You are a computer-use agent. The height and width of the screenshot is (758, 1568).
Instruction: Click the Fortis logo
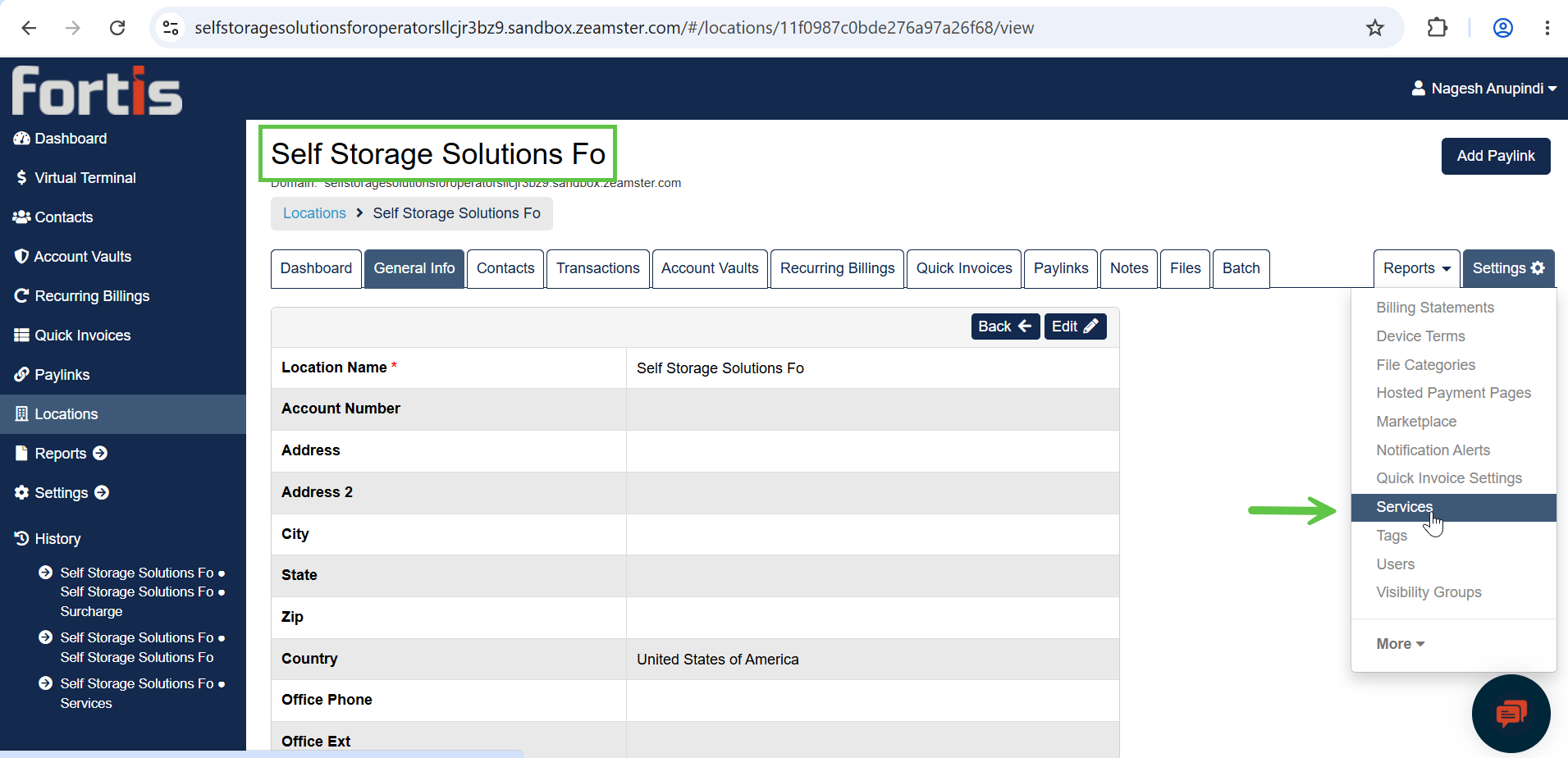click(97, 90)
